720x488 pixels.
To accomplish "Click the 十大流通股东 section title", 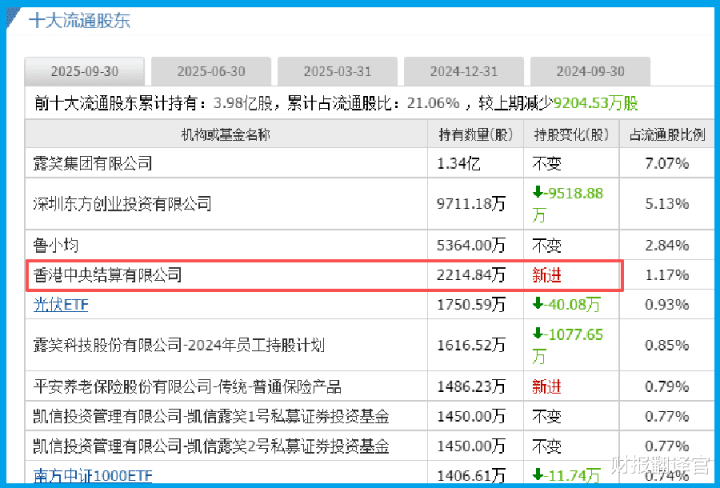I will [x=79, y=21].
